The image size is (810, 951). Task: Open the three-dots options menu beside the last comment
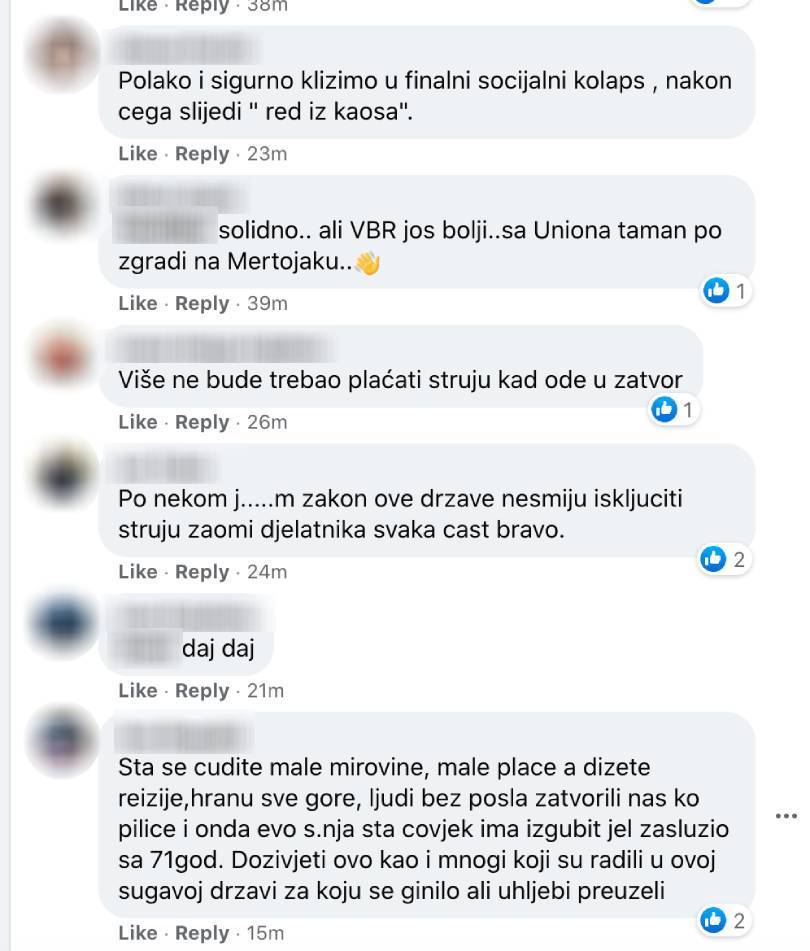click(x=786, y=816)
